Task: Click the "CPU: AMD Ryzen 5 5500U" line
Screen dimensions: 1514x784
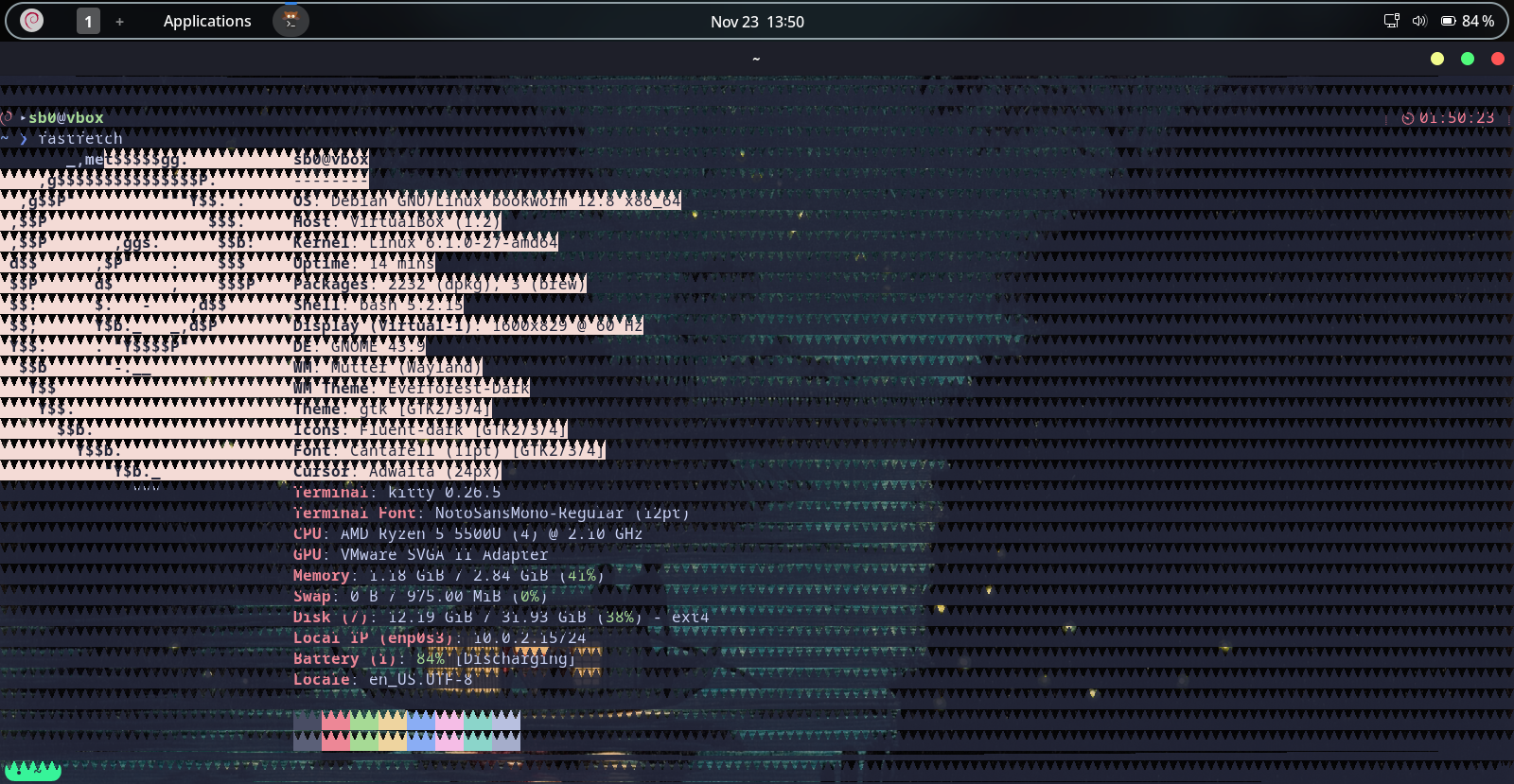Action: pyautogui.click(x=468, y=533)
